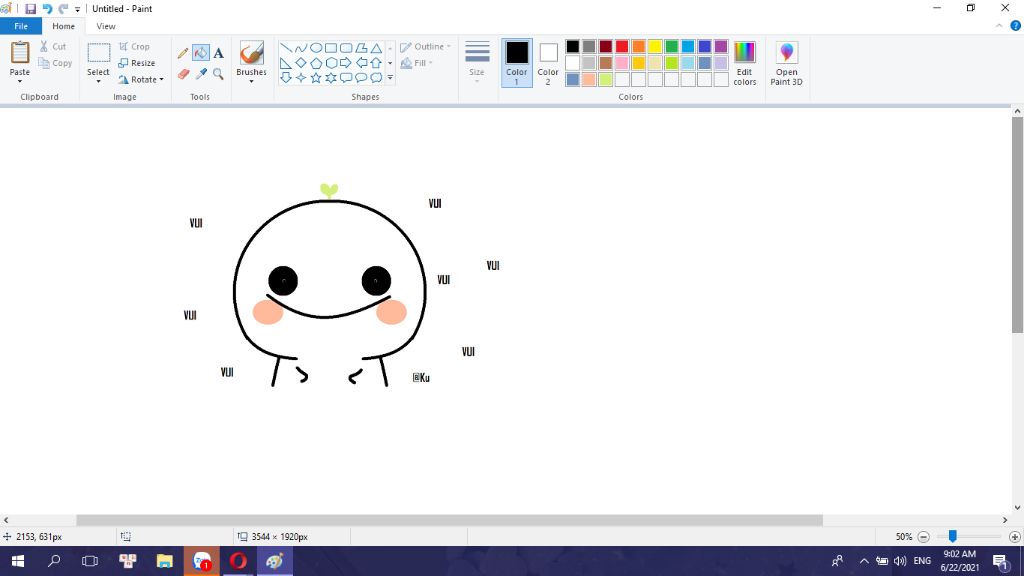Open Paint 3D from the ribbon

tap(787, 63)
